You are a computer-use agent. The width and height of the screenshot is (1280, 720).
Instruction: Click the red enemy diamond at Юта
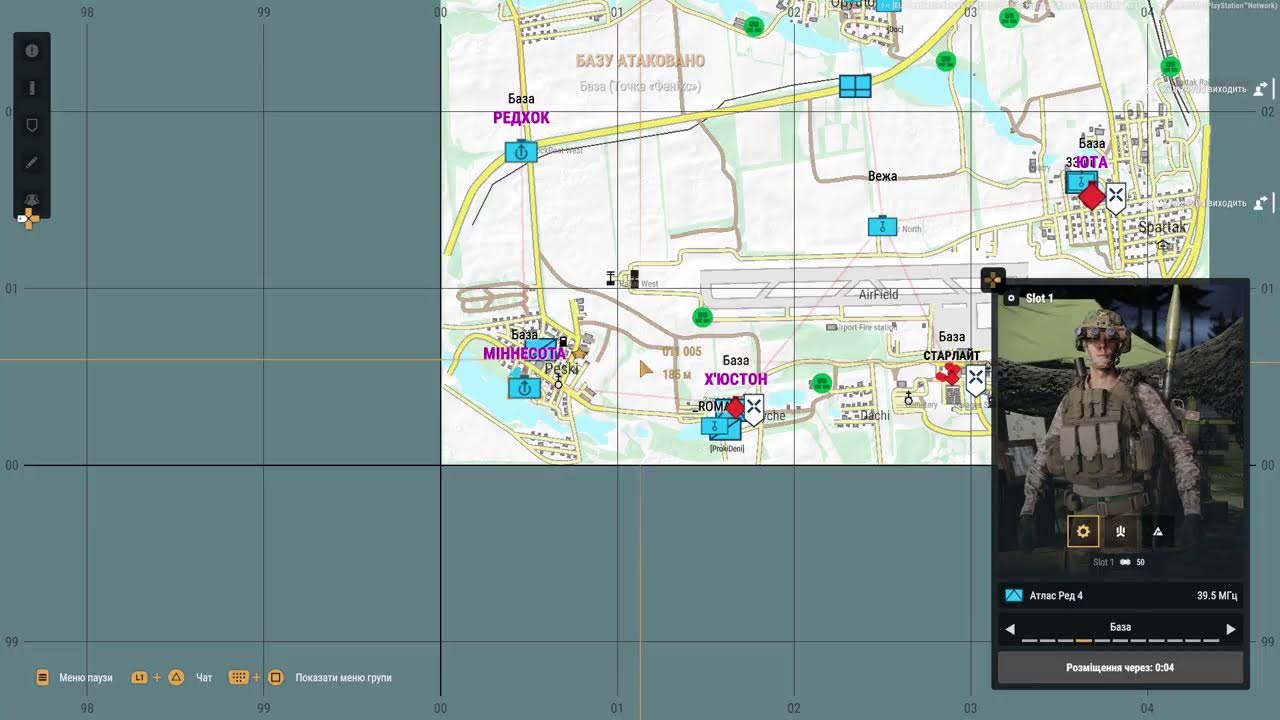pyautogui.click(x=1092, y=196)
